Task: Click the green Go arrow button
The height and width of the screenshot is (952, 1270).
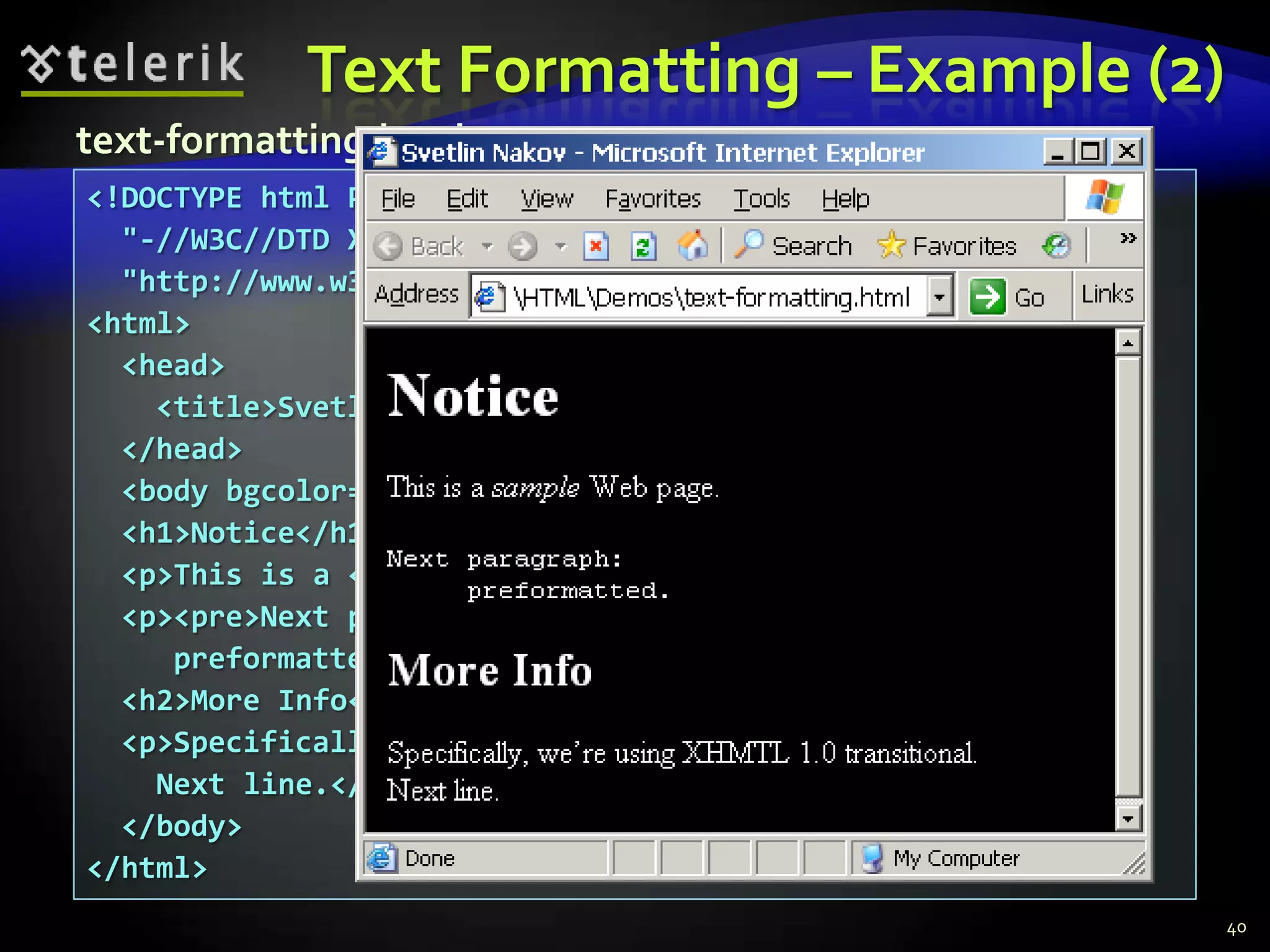Action: [987, 297]
